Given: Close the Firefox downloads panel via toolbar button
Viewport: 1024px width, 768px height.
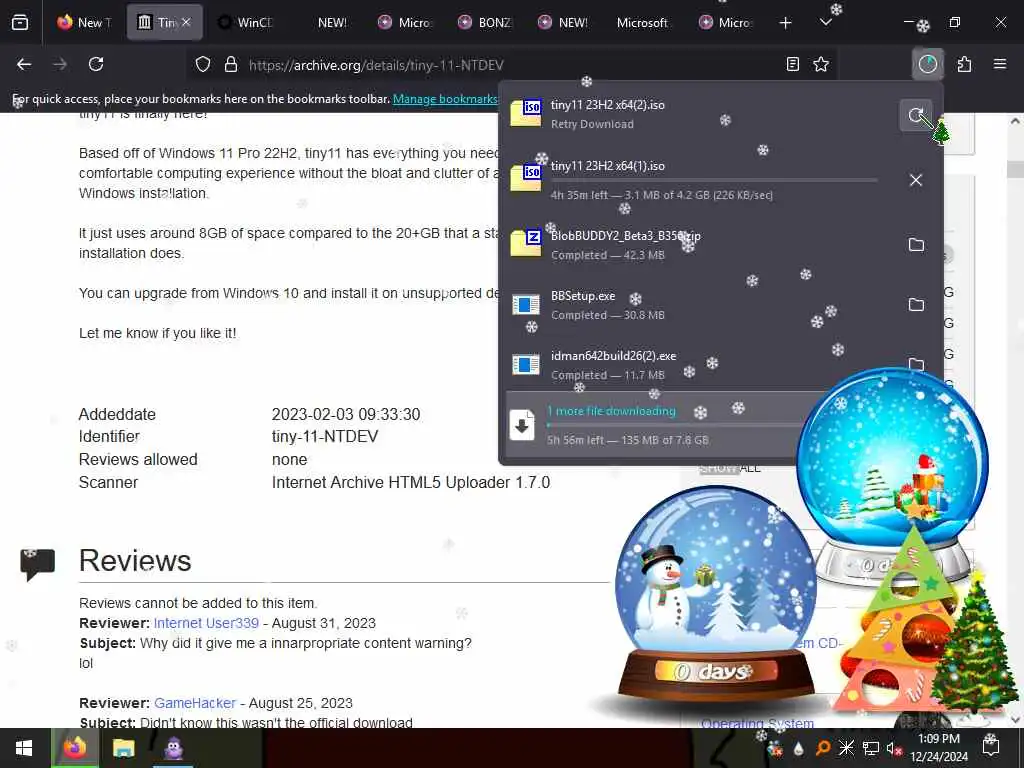Looking at the screenshot, I should pyautogui.click(x=927, y=64).
